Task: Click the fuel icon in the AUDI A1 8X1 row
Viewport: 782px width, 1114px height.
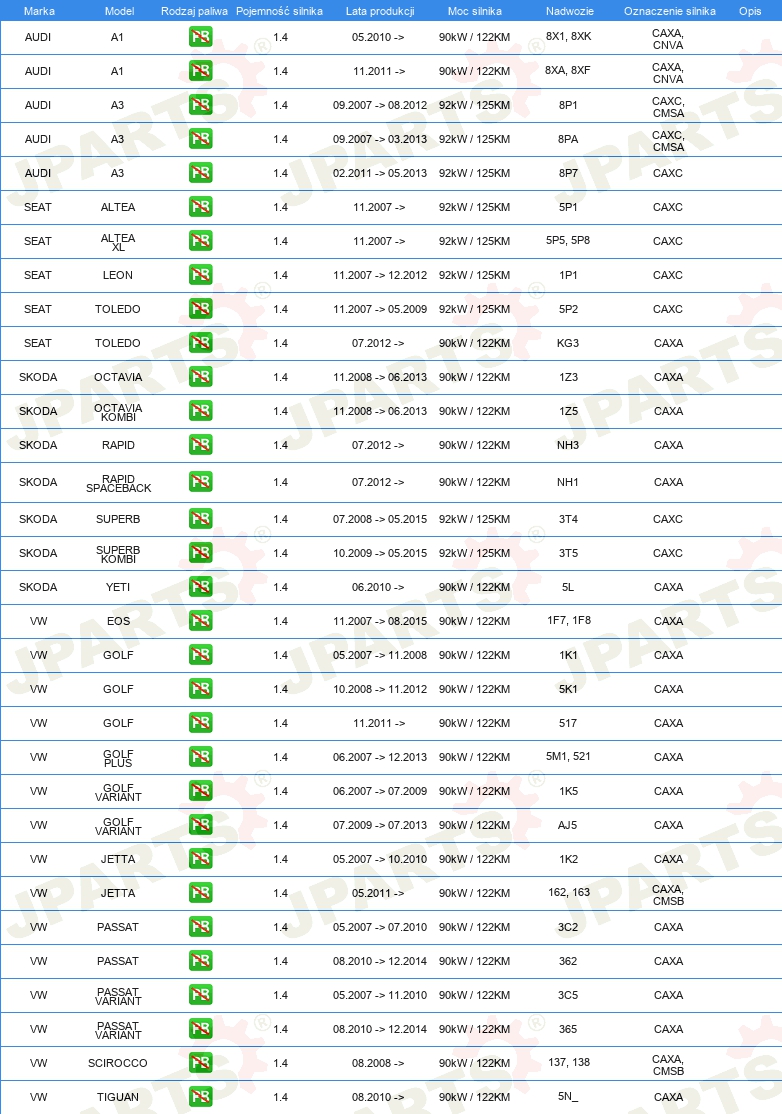Action: pos(200,36)
